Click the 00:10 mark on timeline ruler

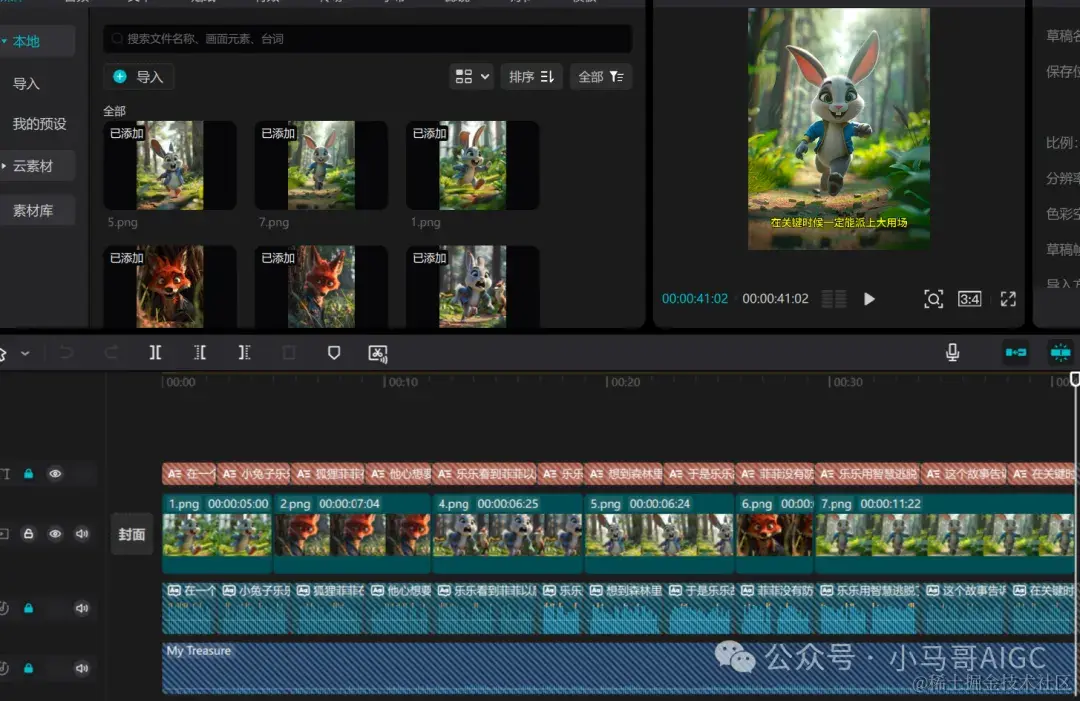point(402,382)
